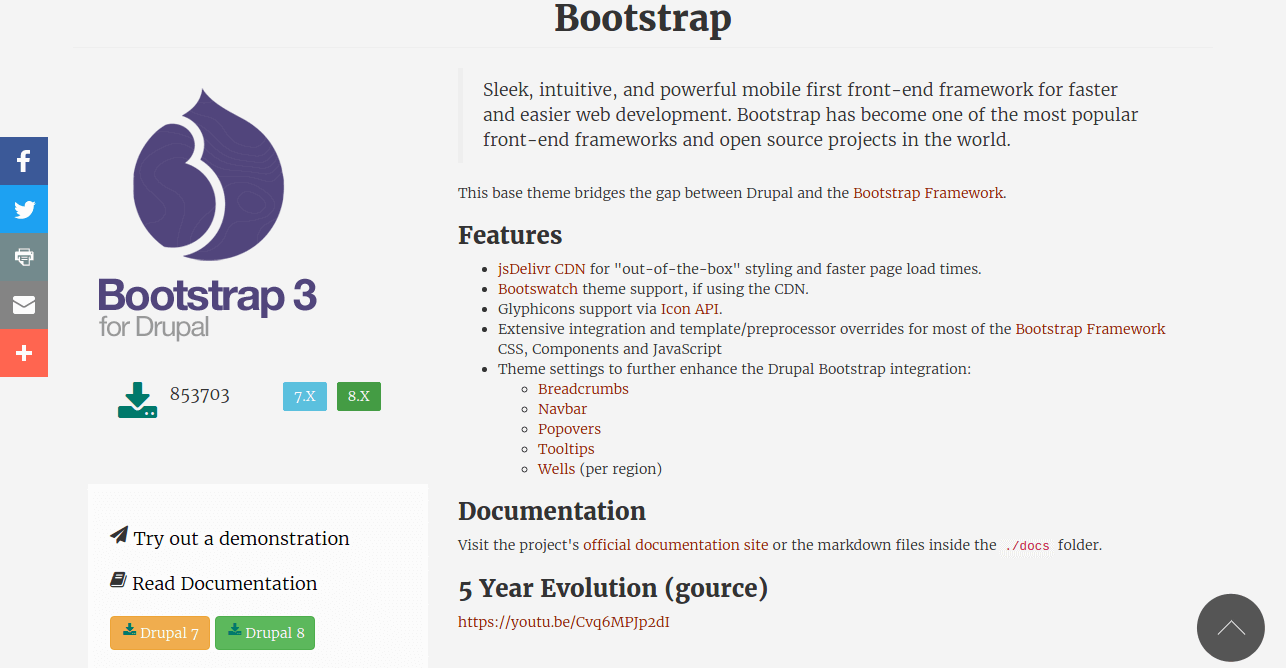
Task: Share the page on Facebook
Action: [x=24, y=161]
